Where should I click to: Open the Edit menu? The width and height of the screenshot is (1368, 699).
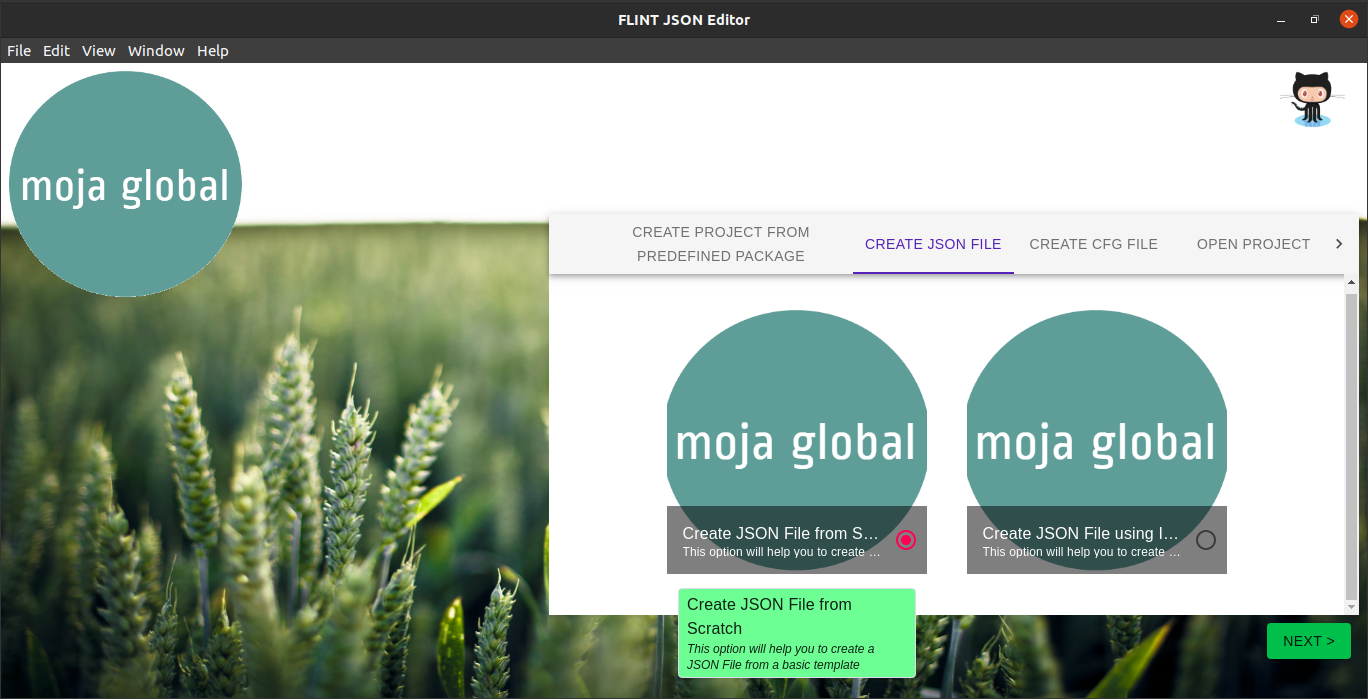tap(56, 50)
